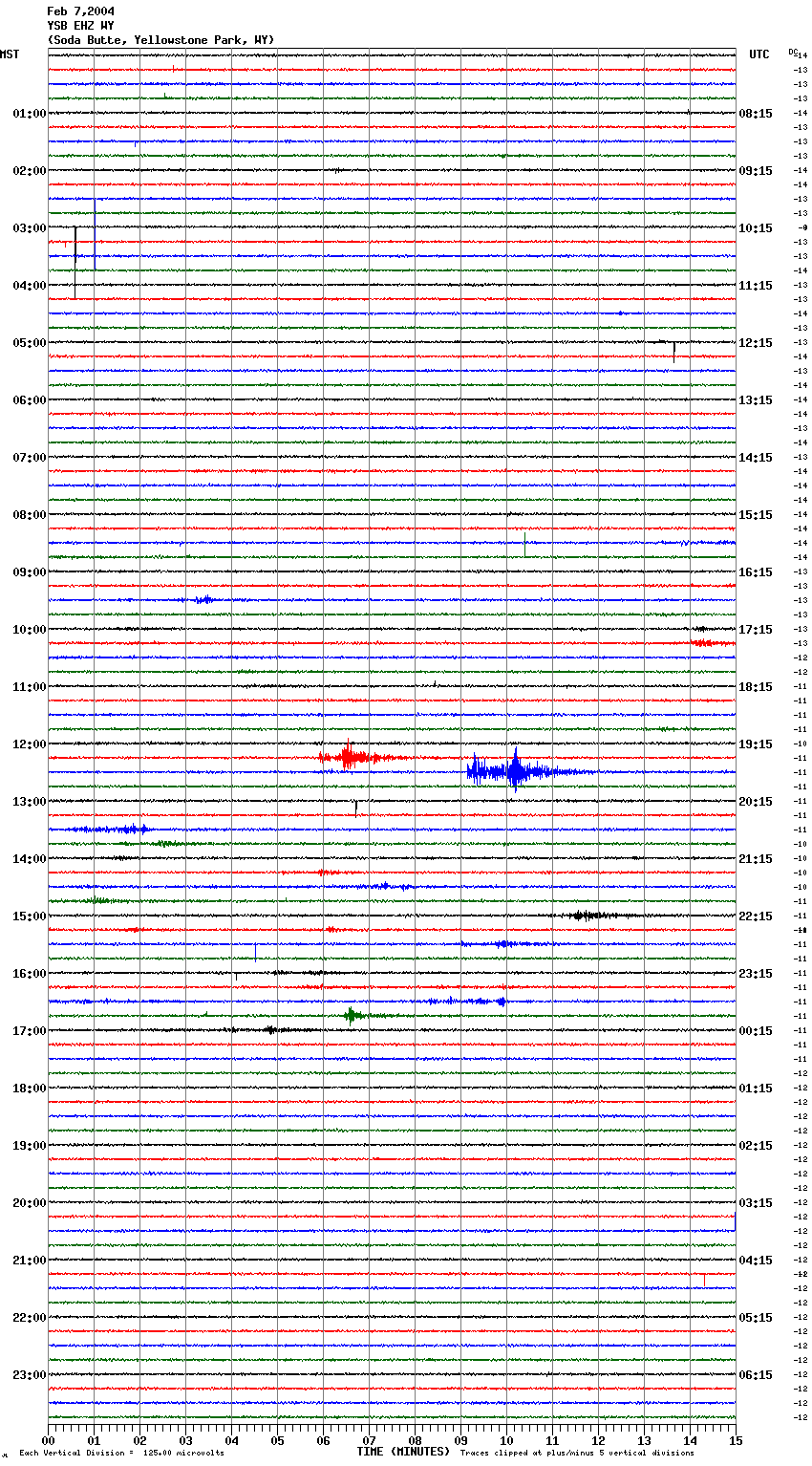Click the 22:15 UTC time label
The width and height of the screenshot is (812, 1466).
click(x=756, y=916)
